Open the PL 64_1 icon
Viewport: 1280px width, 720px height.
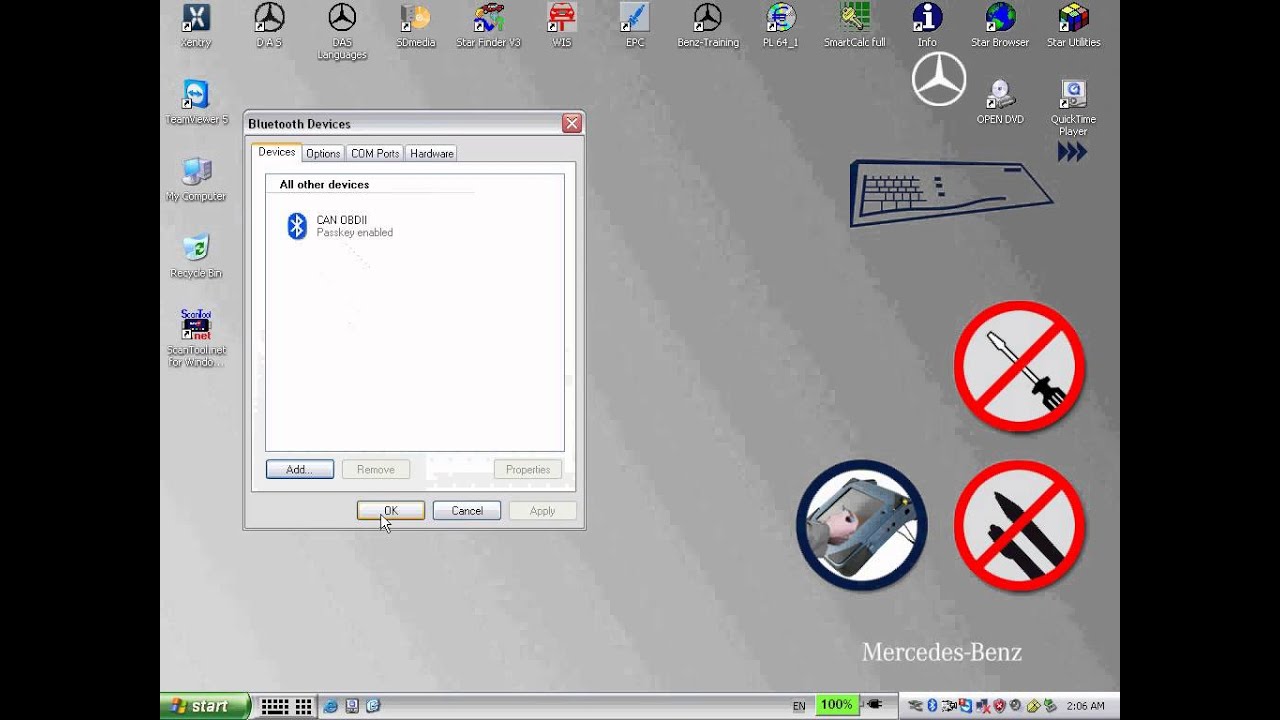point(781,26)
